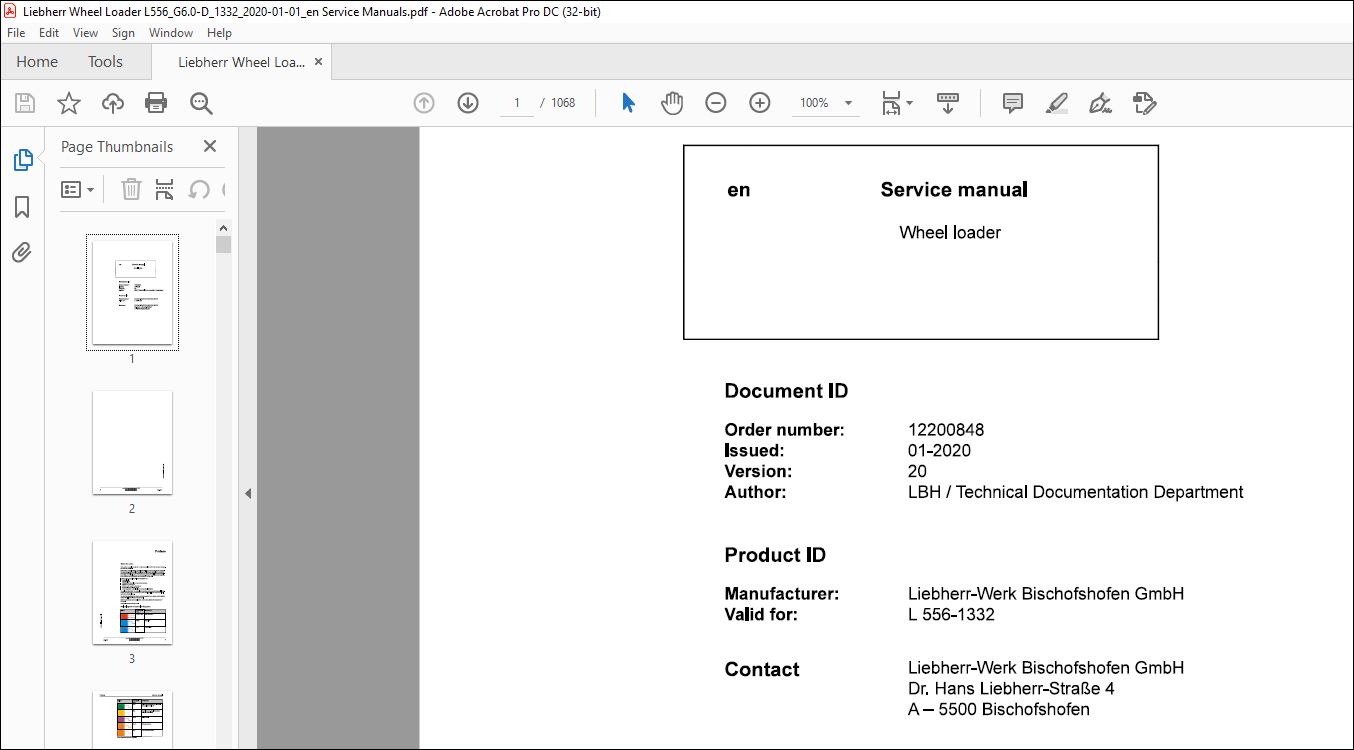
Task: Collapse the navigation pane arrow
Action: click(248, 493)
